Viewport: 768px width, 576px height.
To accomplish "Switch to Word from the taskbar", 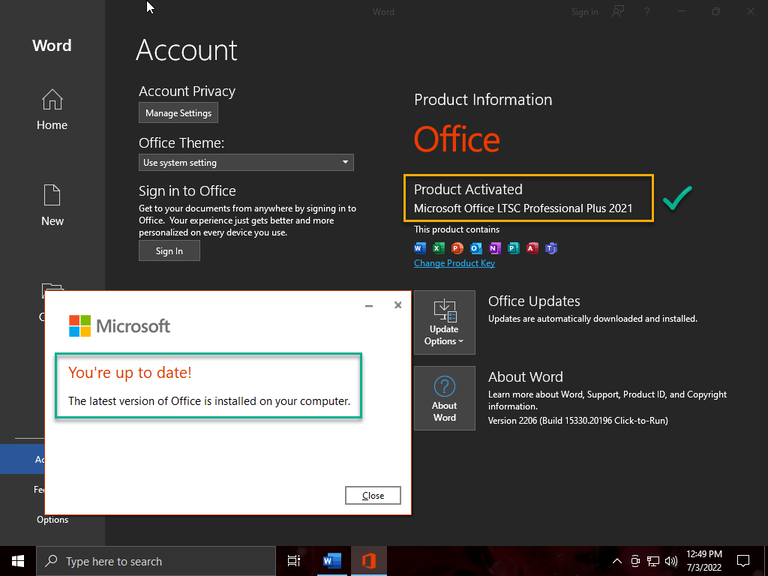I will [x=332, y=561].
